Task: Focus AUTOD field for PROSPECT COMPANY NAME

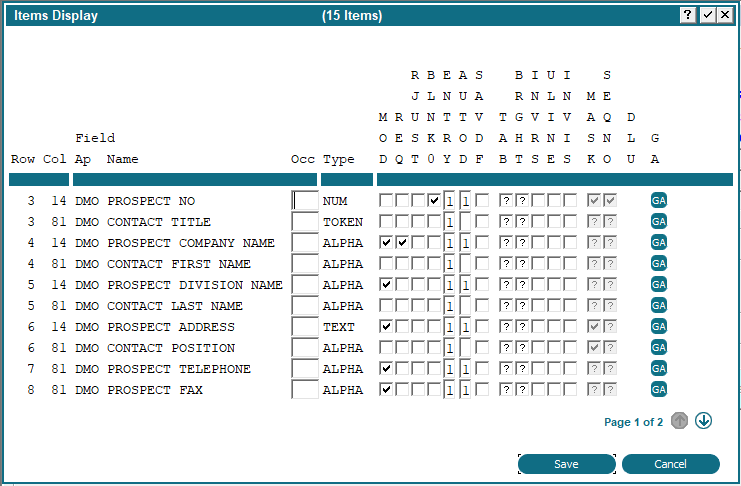Action: click(465, 243)
